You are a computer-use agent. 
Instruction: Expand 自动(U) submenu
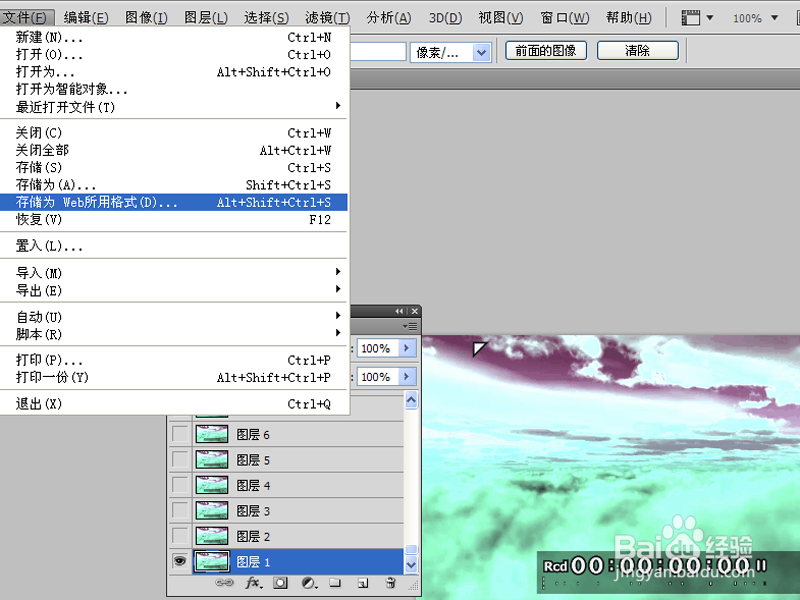point(173,317)
